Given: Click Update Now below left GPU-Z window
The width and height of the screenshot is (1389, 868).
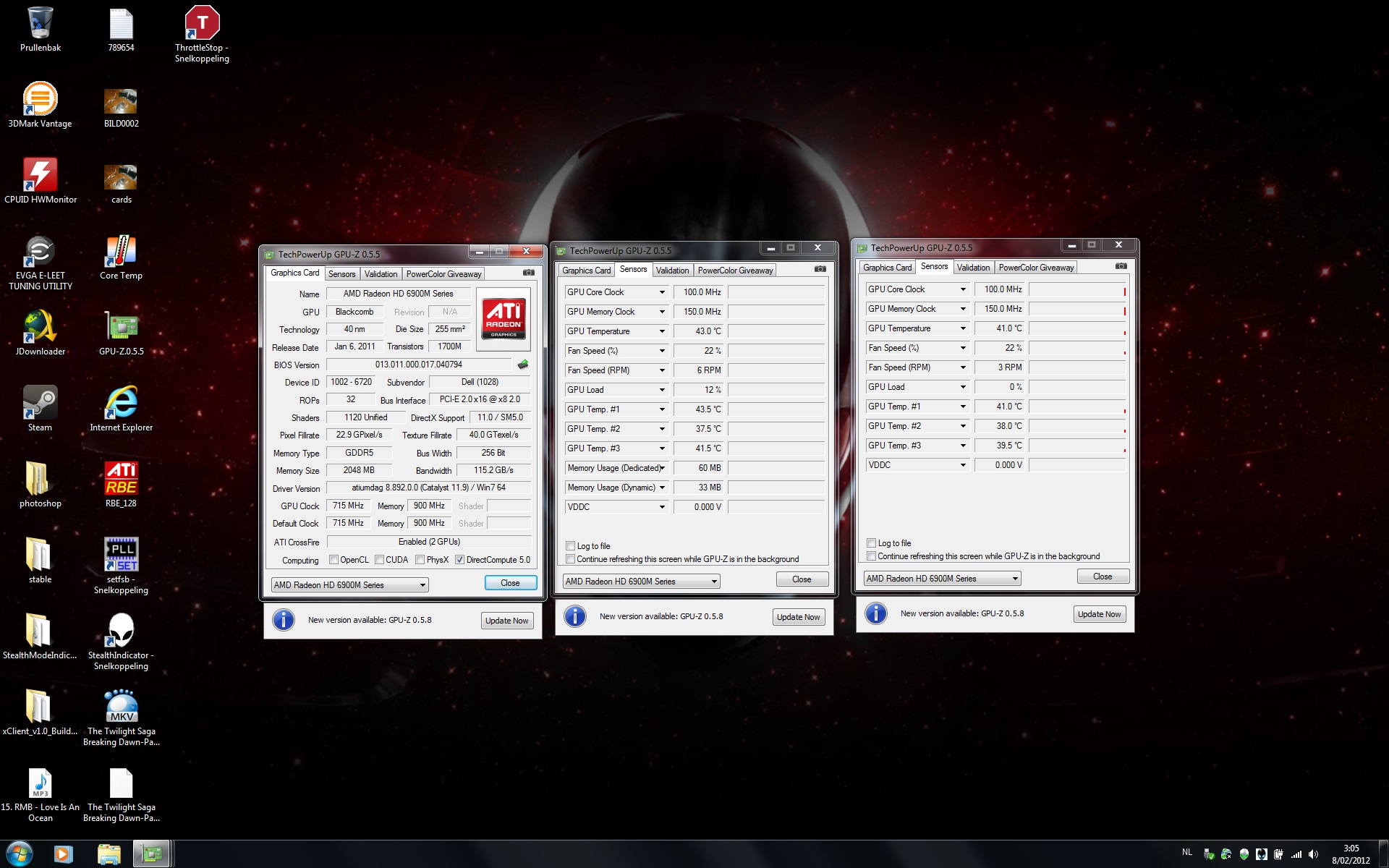Looking at the screenshot, I should [506, 621].
